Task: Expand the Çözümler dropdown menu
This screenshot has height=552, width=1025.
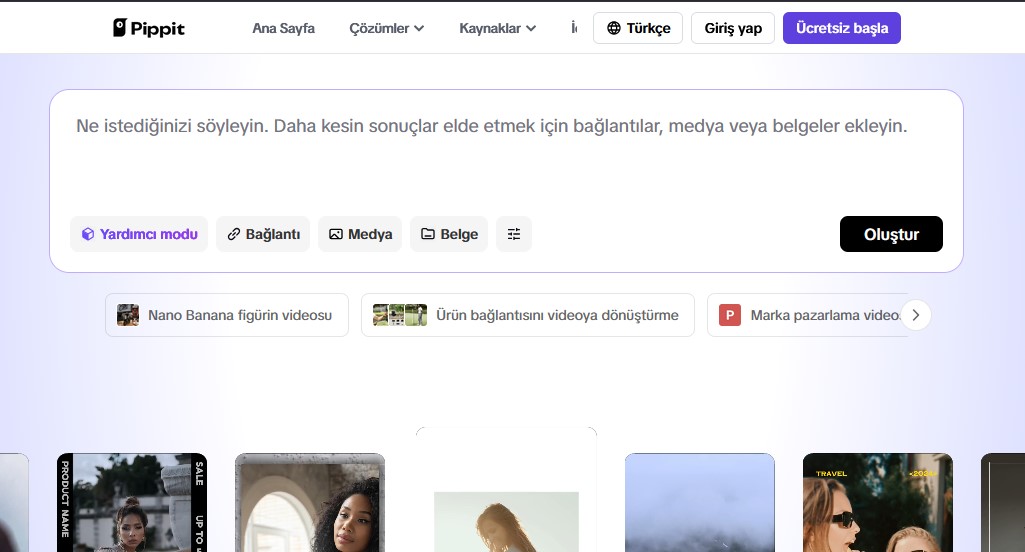Action: tap(386, 28)
